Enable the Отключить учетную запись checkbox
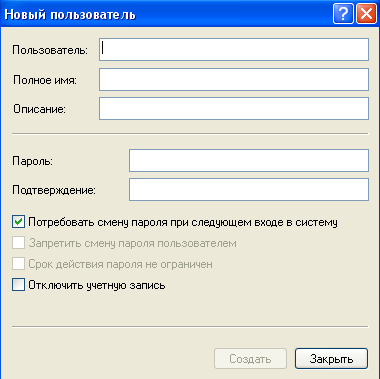380x379 pixels. pos(18,285)
